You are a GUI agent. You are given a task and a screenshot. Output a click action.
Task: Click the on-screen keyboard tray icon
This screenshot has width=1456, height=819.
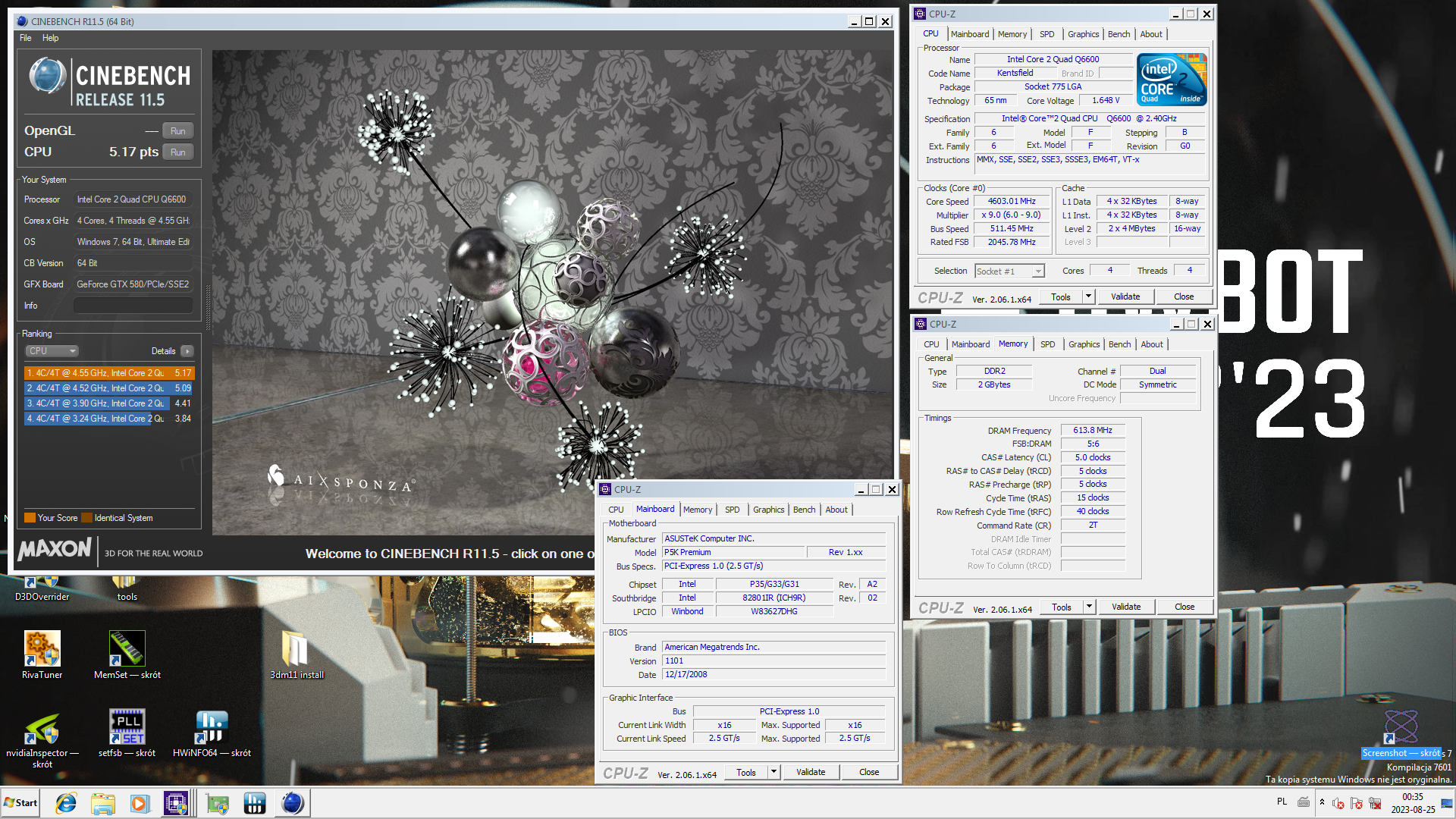click(x=1304, y=802)
